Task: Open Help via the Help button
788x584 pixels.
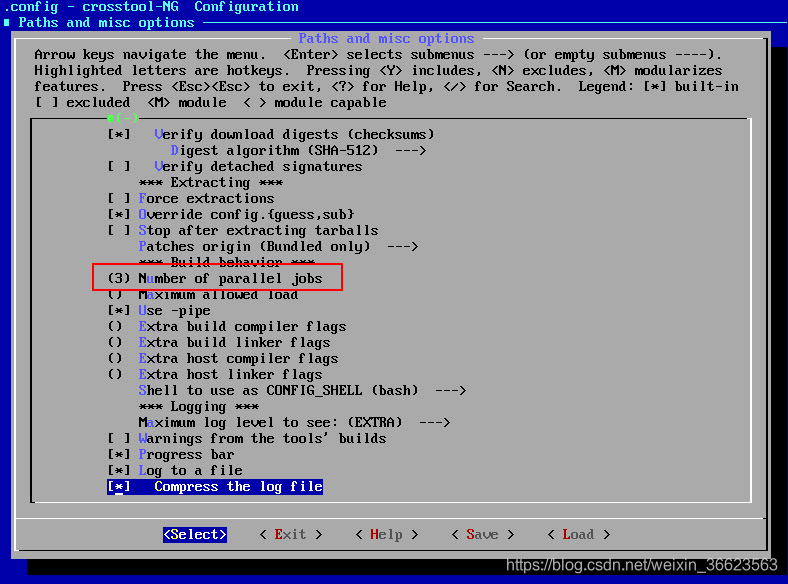Action: (386, 534)
